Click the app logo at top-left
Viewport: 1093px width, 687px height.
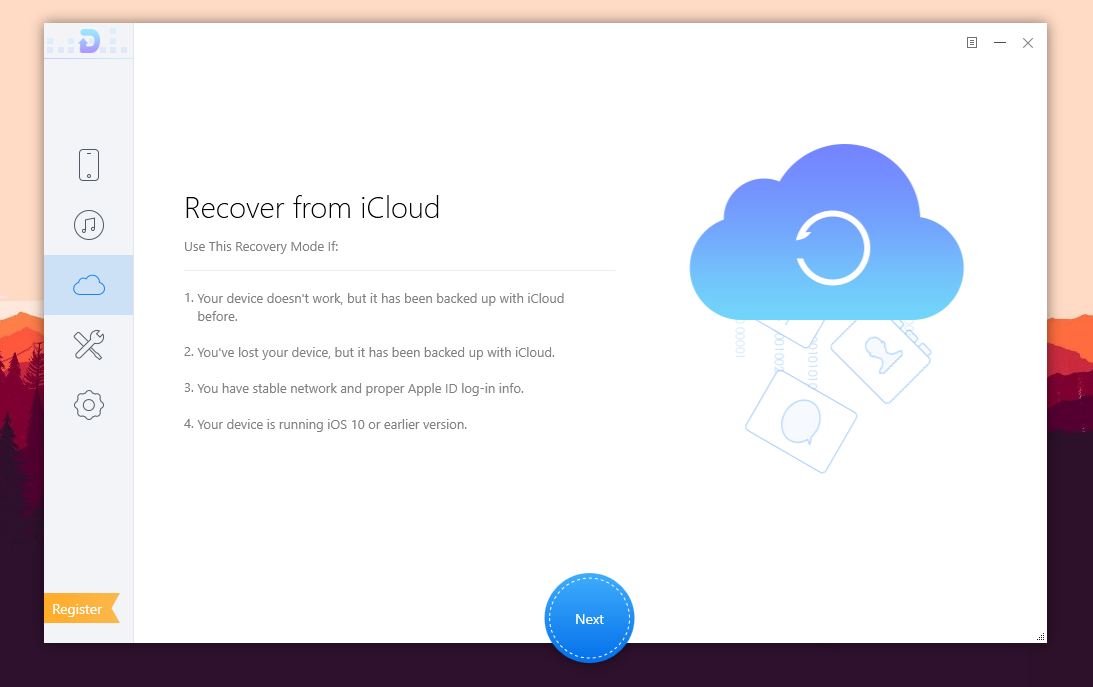[89, 41]
